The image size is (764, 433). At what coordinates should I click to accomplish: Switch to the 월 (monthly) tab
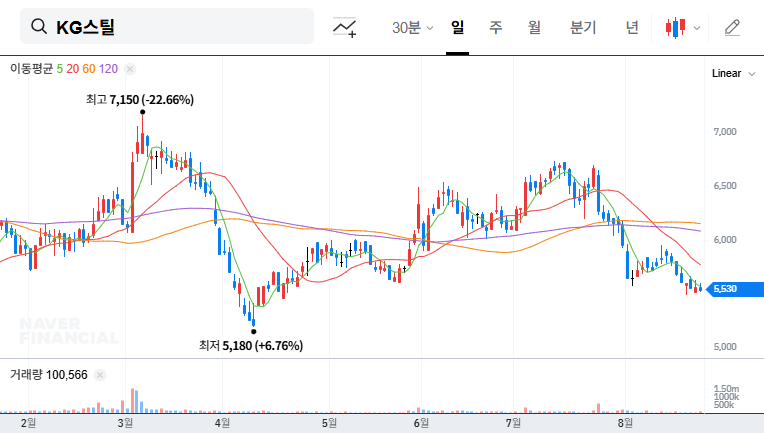click(x=534, y=27)
